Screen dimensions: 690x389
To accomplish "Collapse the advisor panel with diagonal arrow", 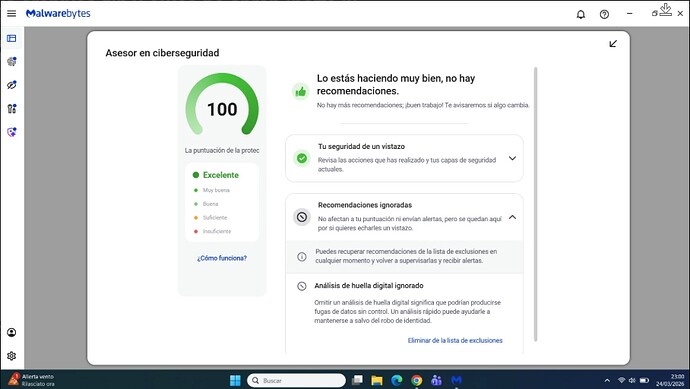I will (x=613, y=44).
